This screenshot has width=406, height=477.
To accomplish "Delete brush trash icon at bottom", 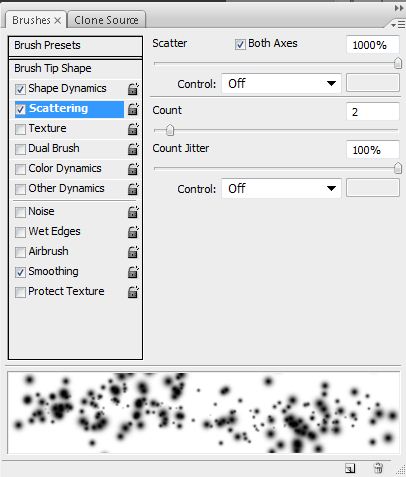I will [378, 468].
